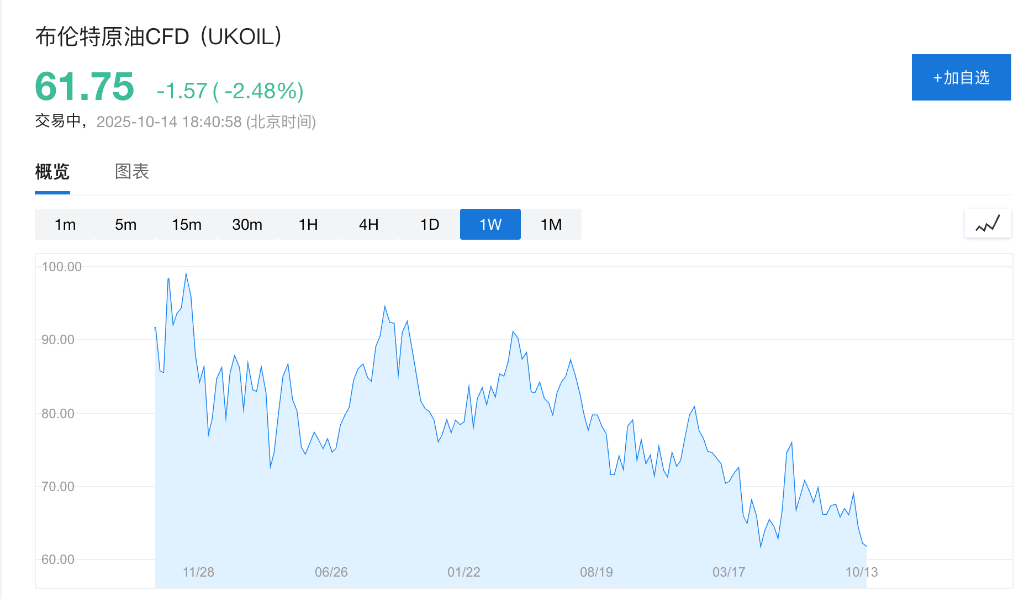Set chart period to 1H
The image size is (1024, 599).
tap(308, 224)
